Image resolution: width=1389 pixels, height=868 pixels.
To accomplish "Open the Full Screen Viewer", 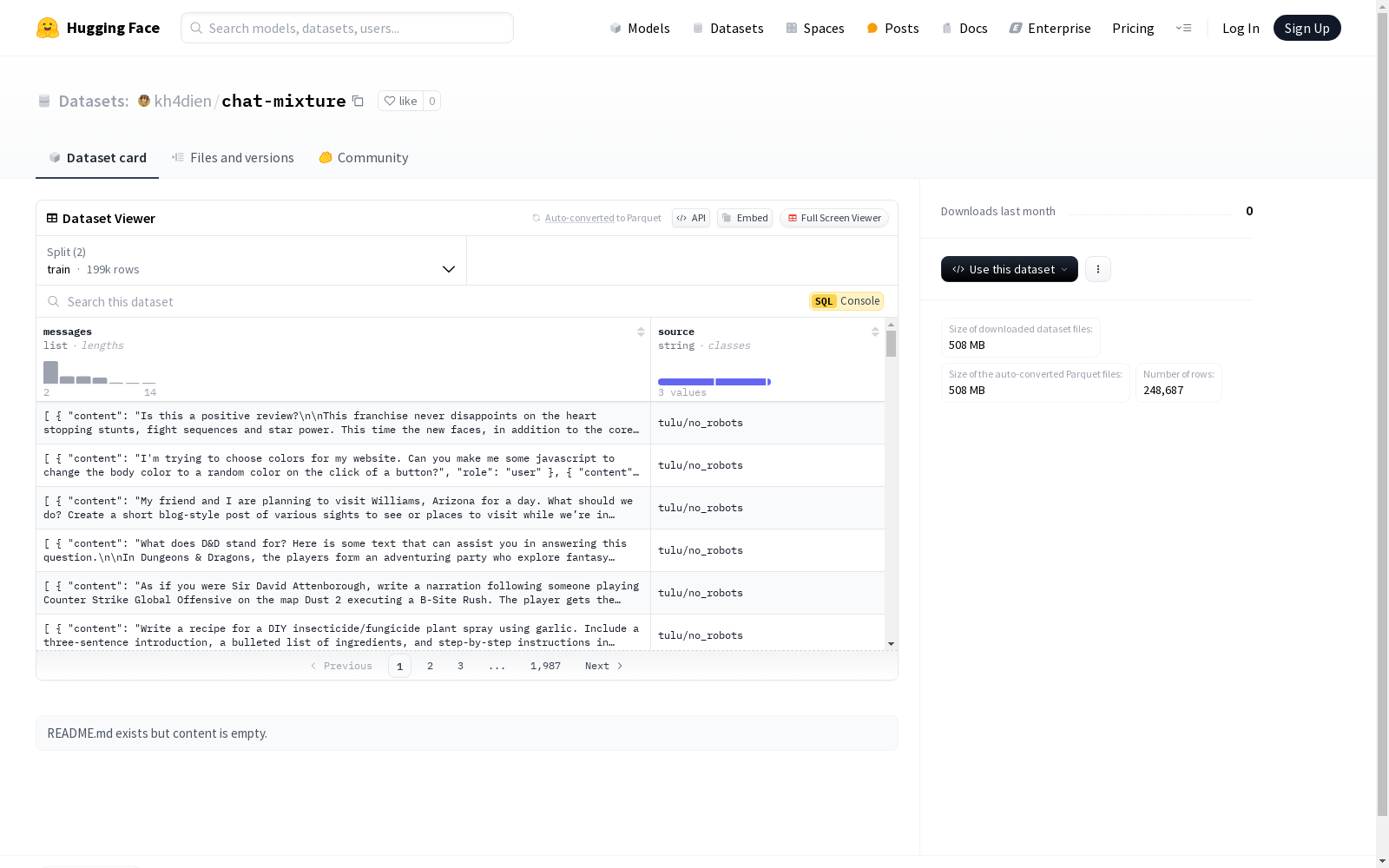I will point(834,218).
